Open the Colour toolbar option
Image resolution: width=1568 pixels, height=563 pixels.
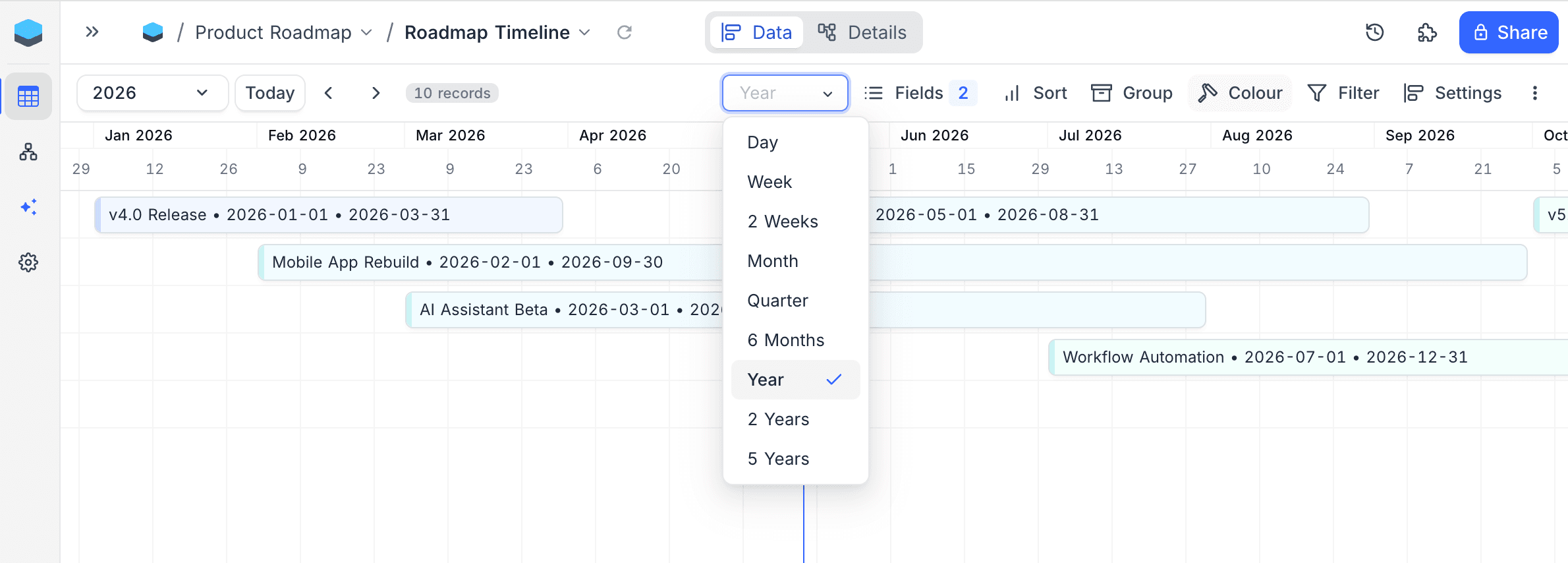pos(1240,93)
